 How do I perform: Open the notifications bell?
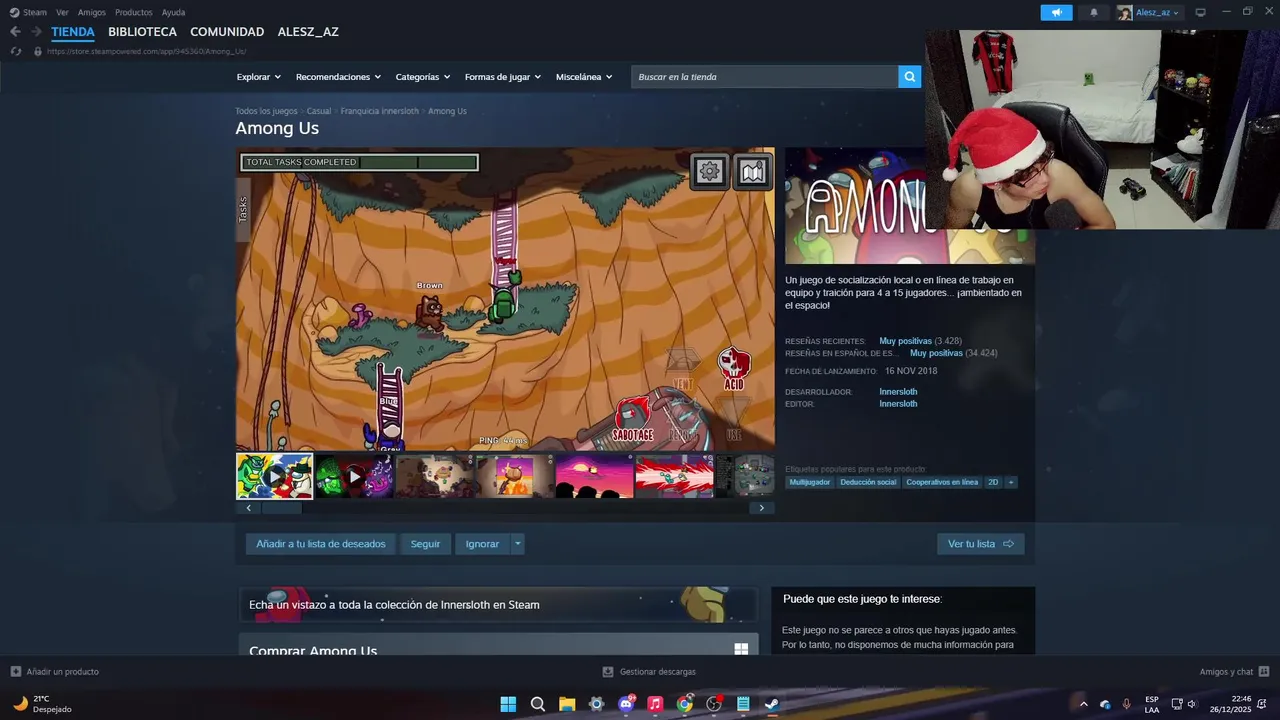1094,12
